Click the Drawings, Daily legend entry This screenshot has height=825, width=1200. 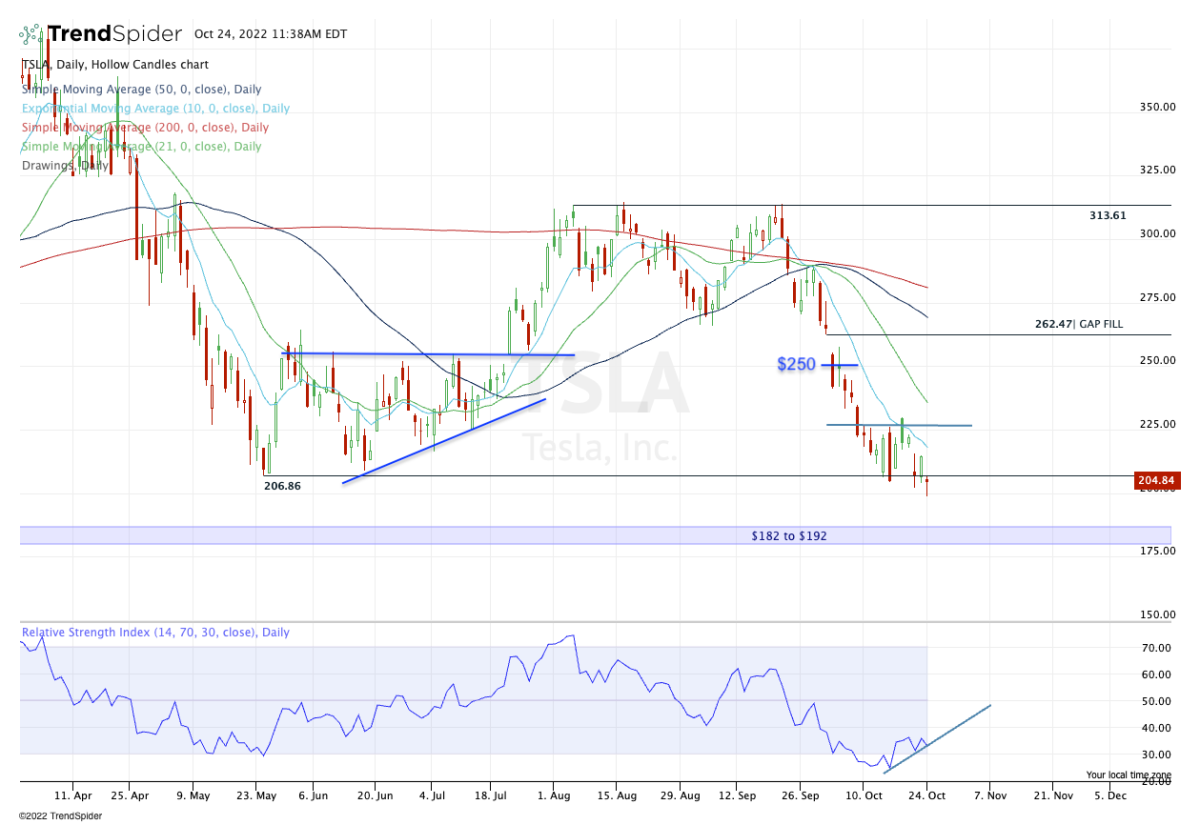pos(64,165)
